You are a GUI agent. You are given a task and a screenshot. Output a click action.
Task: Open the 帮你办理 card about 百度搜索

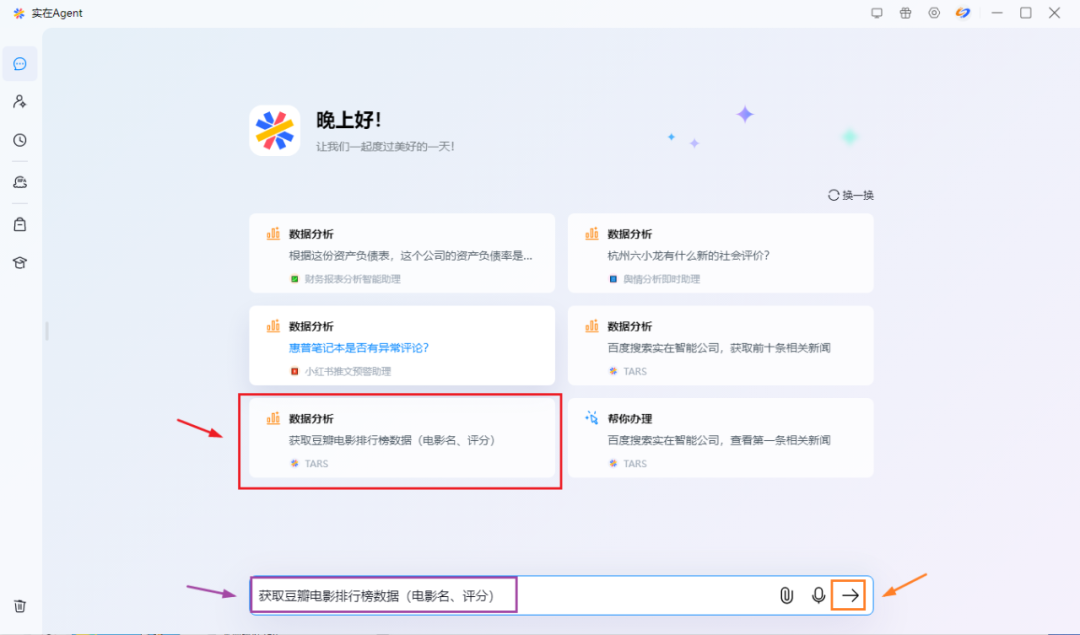click(x=720, y=439)
